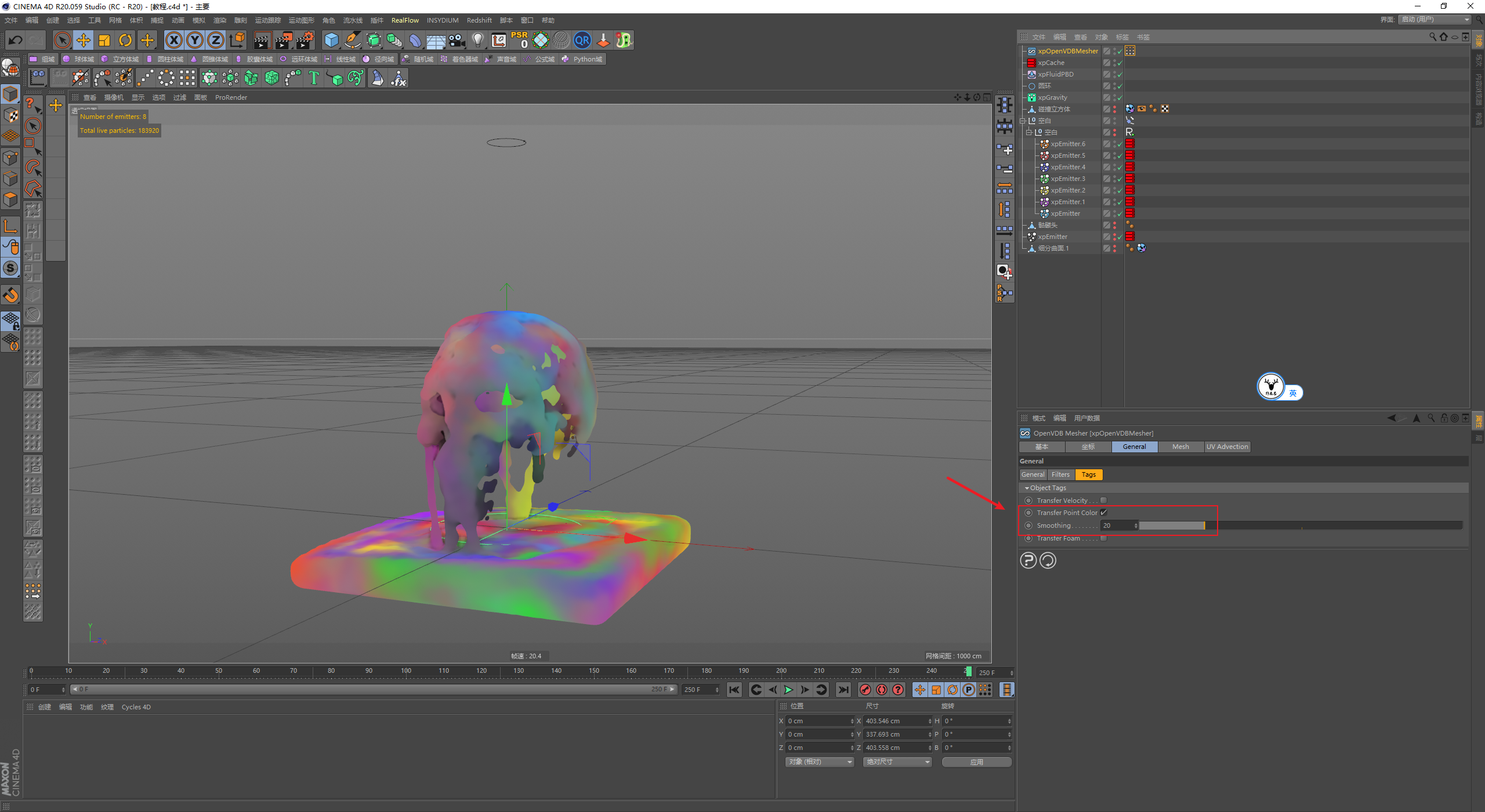Switch to the Filters sub-tab
1485x812 pixels.
1060,474
